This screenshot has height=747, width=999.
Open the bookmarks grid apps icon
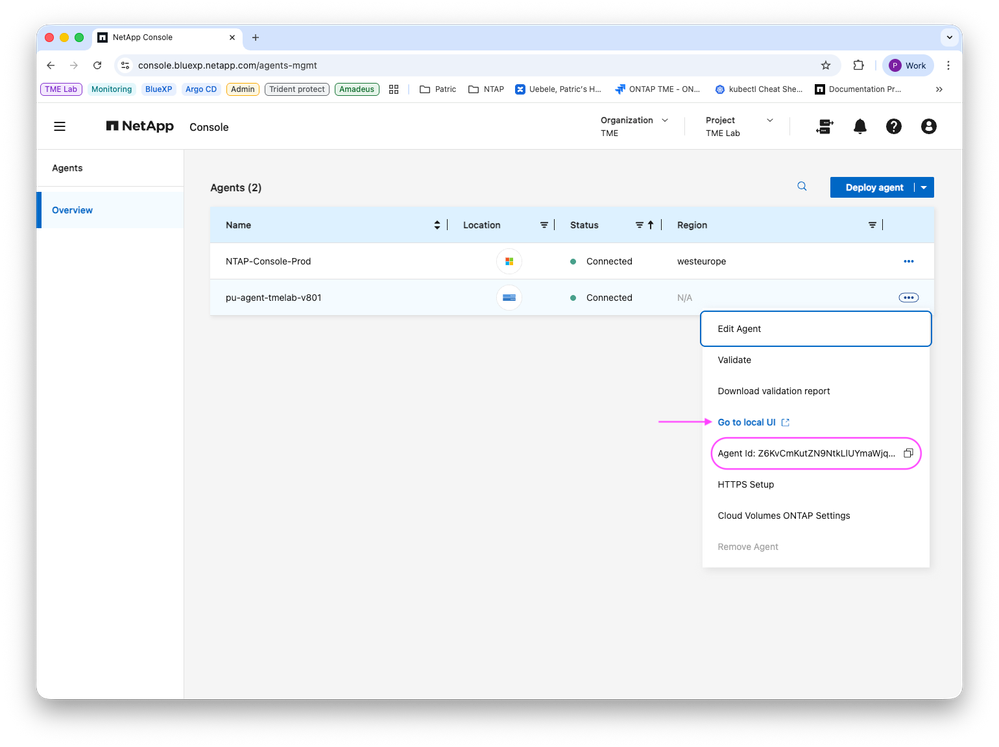coord(394,89)
